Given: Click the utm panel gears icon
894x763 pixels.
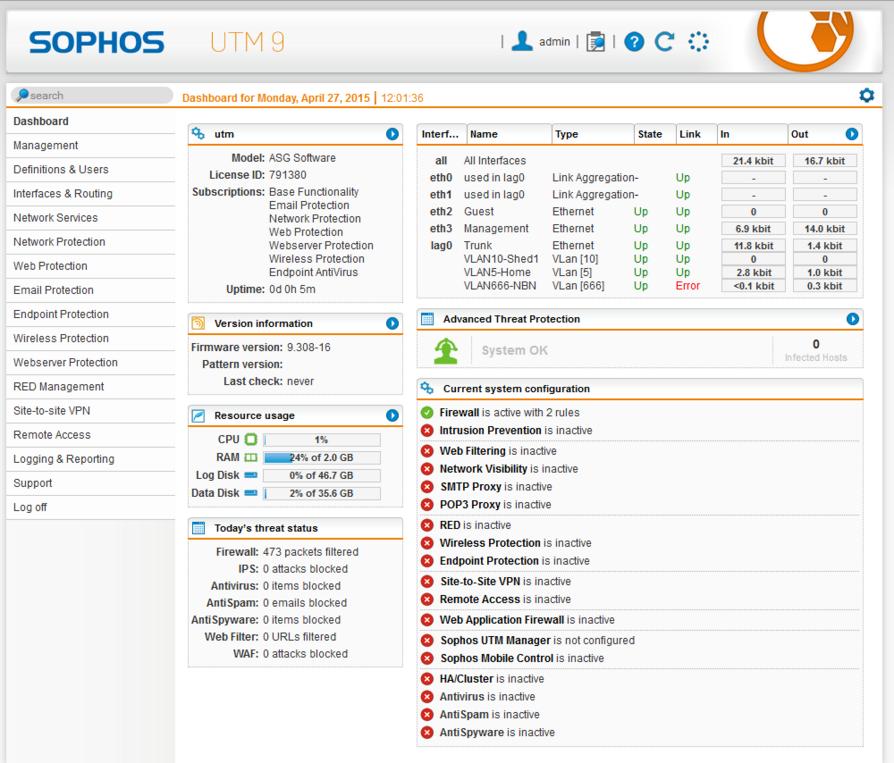Looking at the screenshot, I should click(198, 133).
